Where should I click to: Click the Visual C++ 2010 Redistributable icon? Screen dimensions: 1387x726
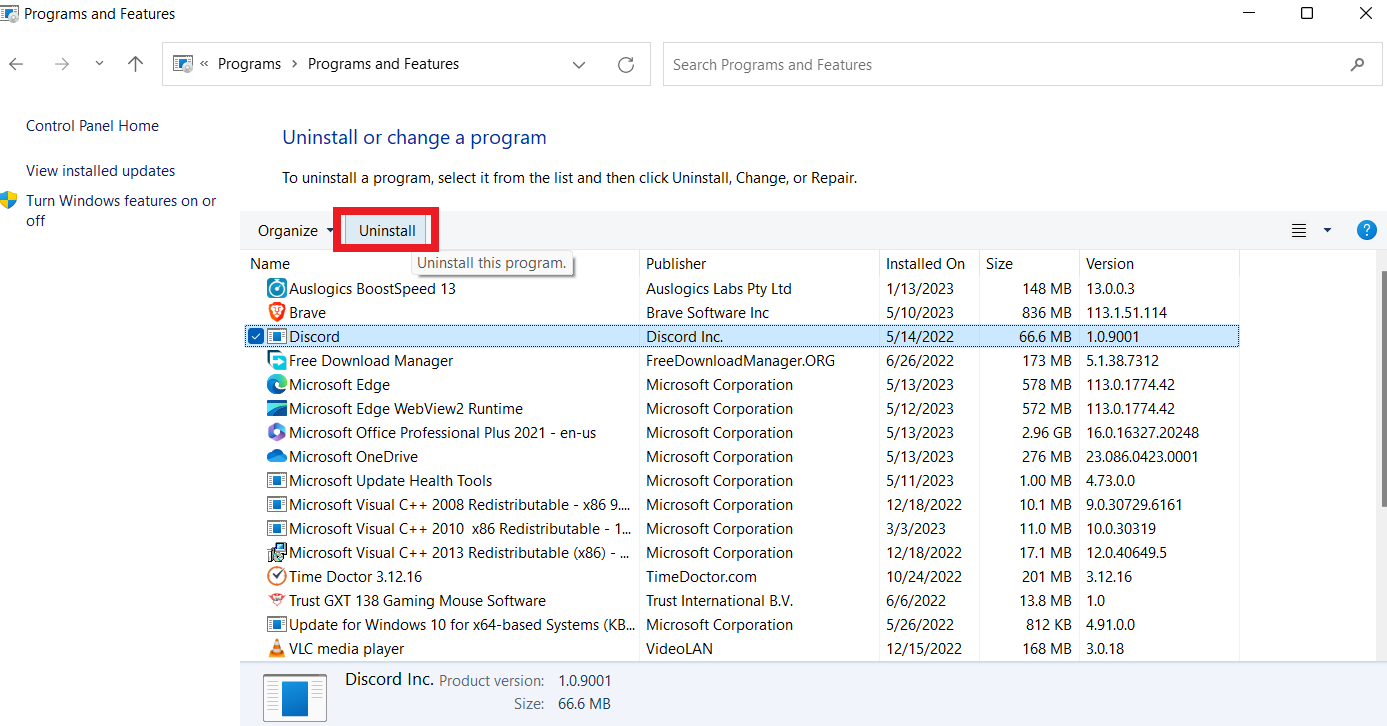point(277,528)
